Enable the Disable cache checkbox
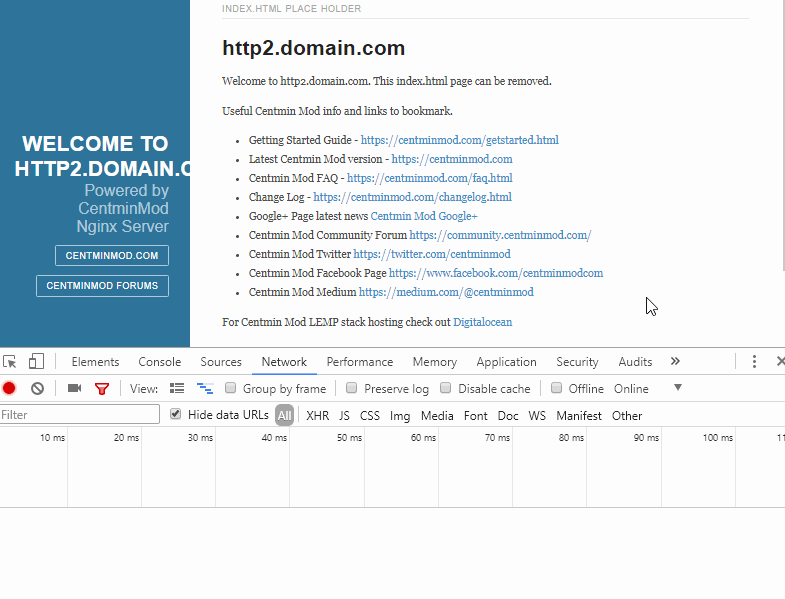The height and width of the screenshot is (599, 785). pos(445,388)
